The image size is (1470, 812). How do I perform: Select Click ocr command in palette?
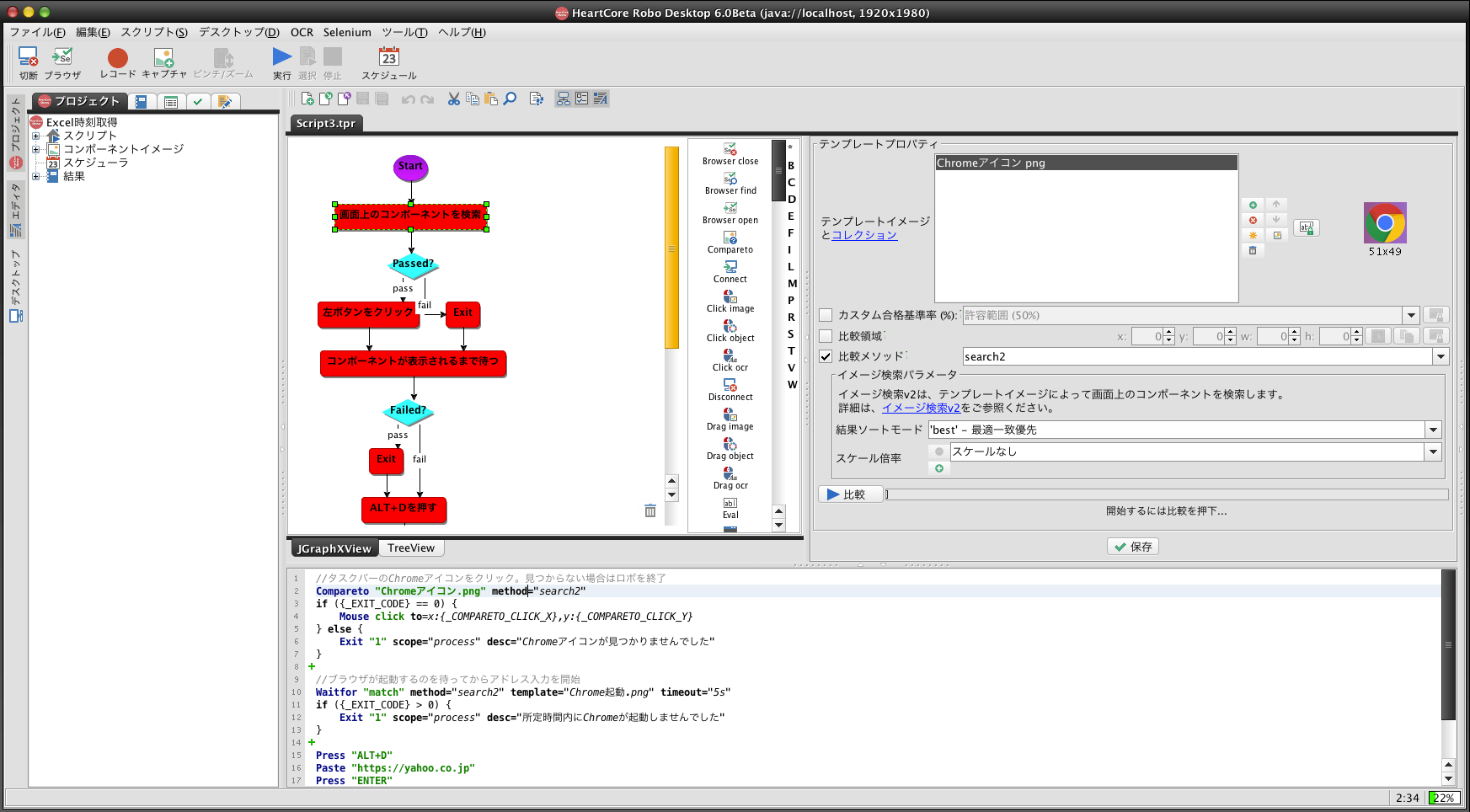pyautogui.click(x=730, y=360)
